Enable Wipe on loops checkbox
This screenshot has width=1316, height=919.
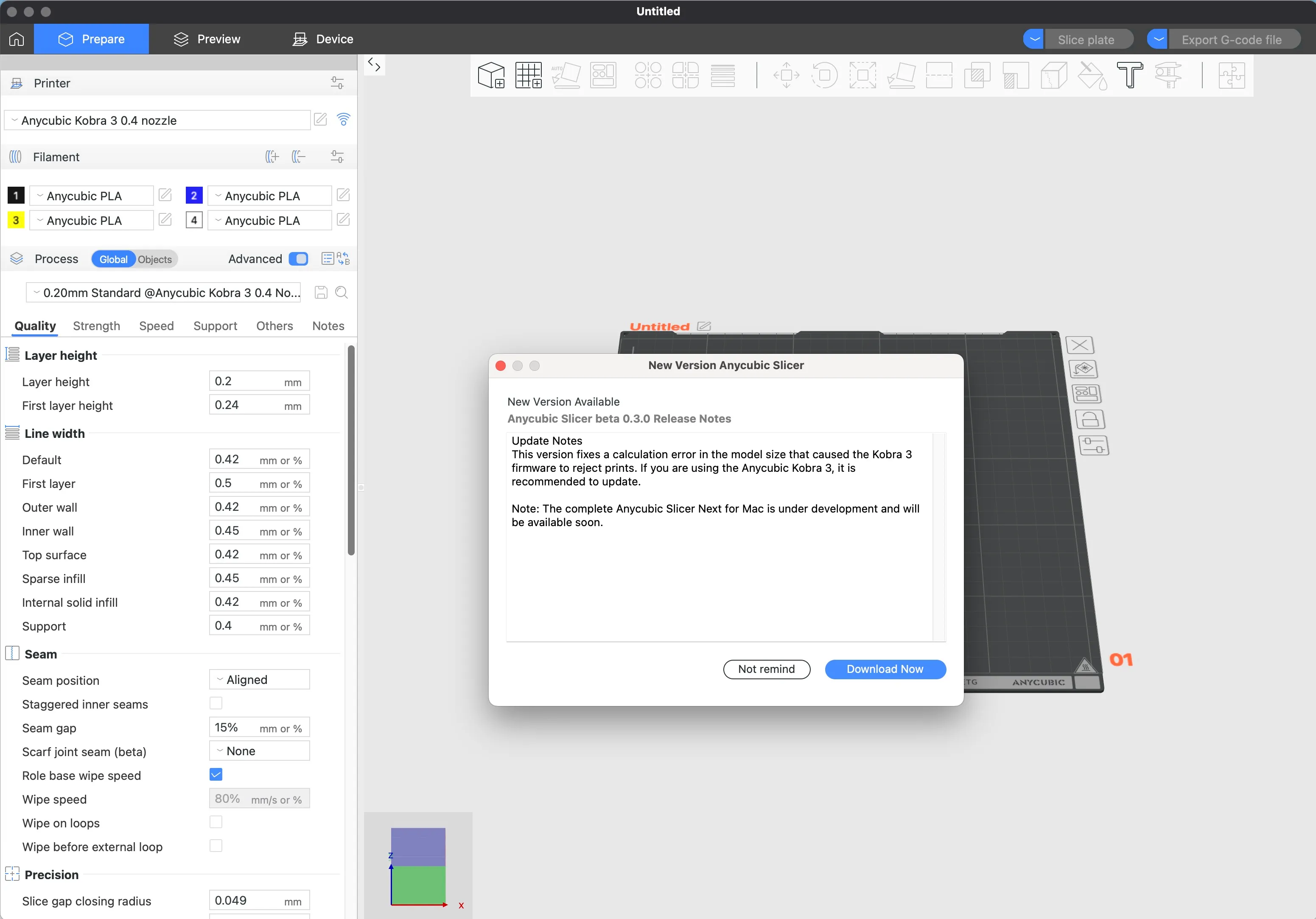[x=216, y=822]
